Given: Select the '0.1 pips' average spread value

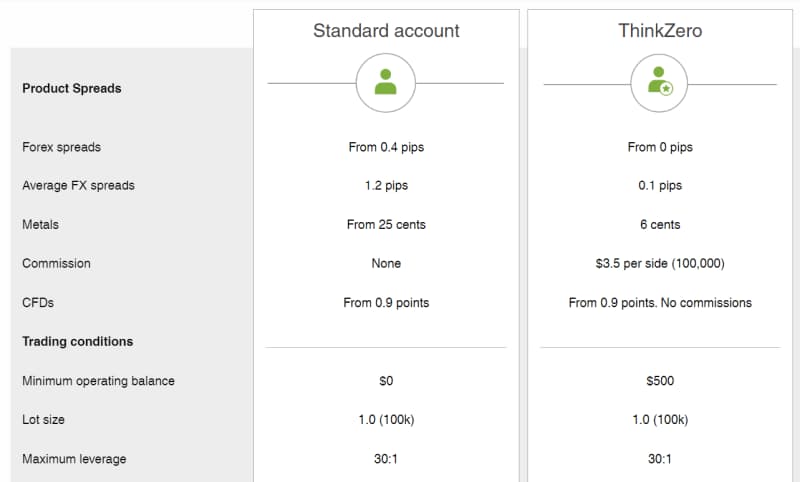Looking at the screenshot, I should [660, 185].
